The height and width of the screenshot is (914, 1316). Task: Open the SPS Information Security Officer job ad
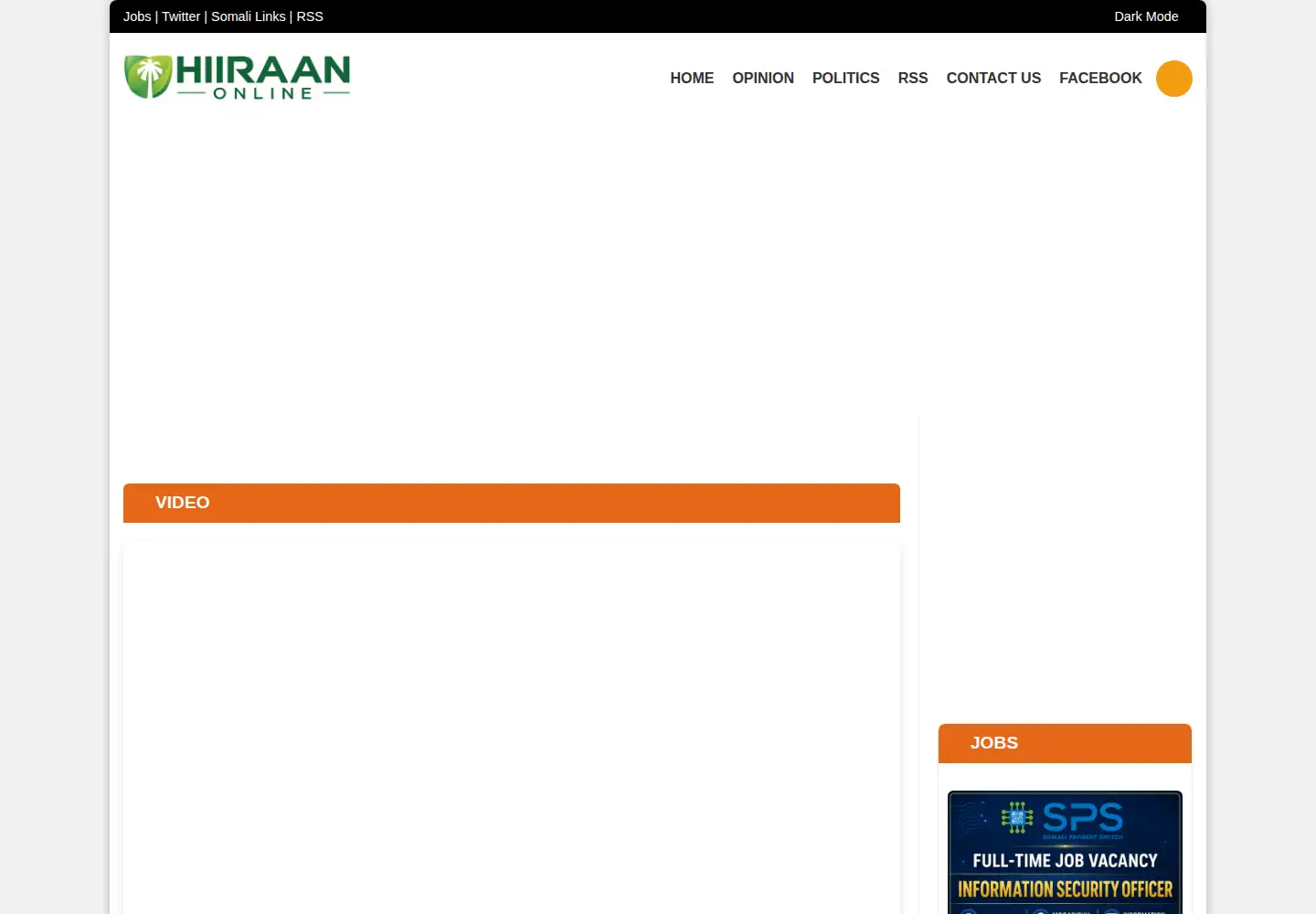click(1065, 852)
